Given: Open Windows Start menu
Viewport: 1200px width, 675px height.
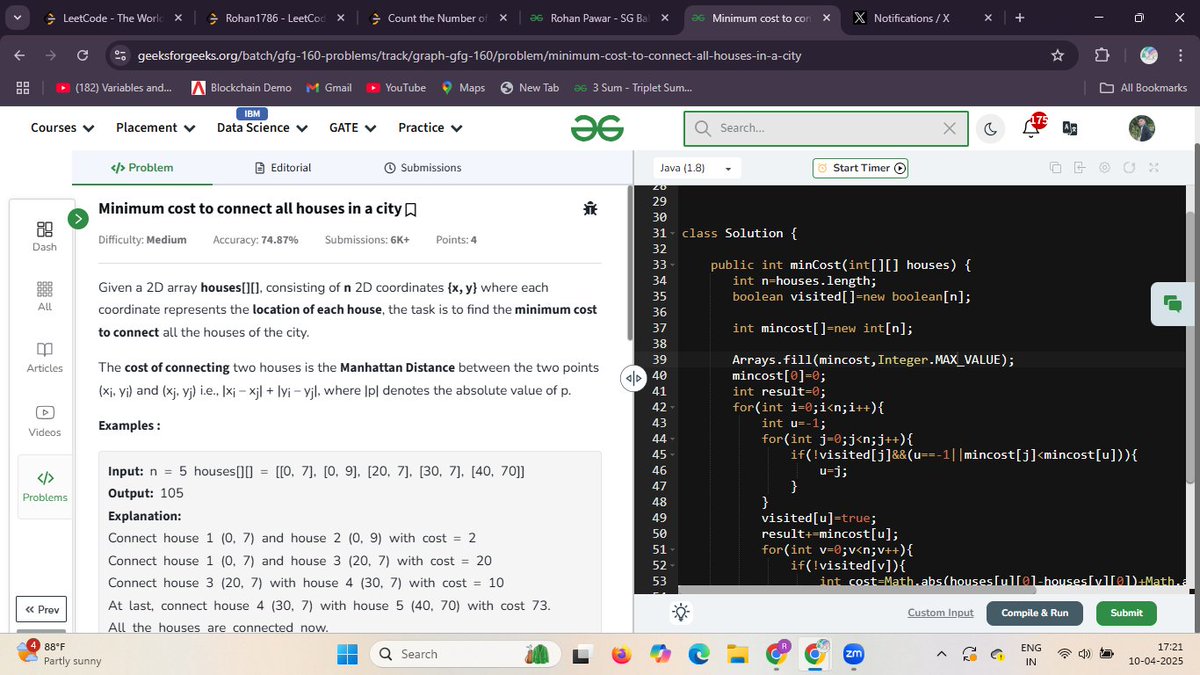Looking at the screenshot, I should (346, 654).
